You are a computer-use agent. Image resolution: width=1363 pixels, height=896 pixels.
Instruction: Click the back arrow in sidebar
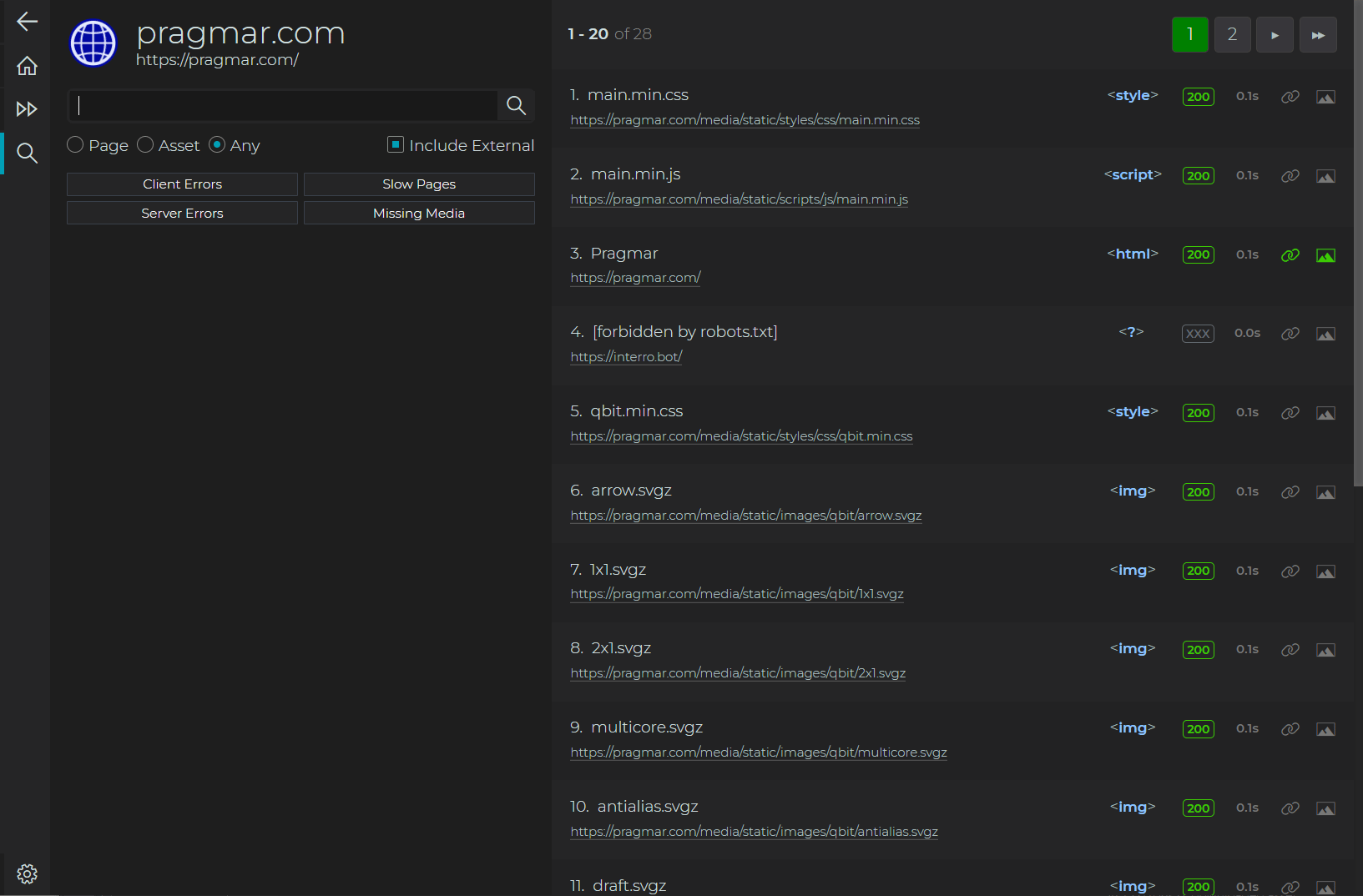coord(27,22)
